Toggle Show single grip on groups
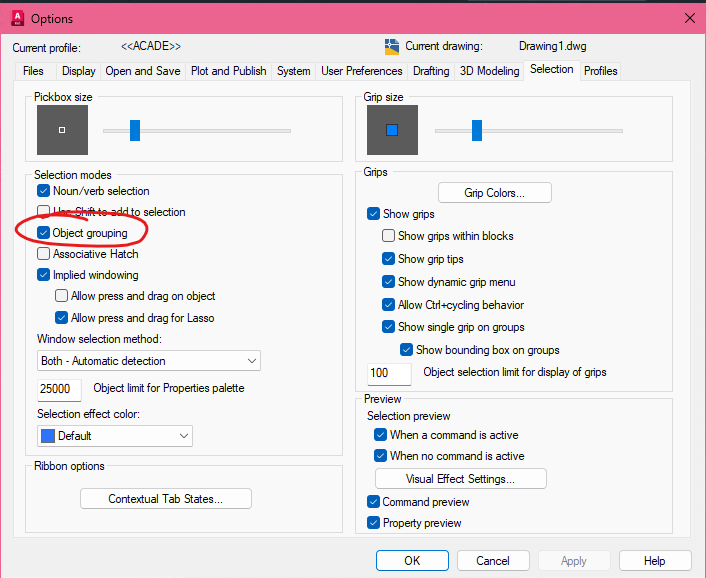Viewport: 706px width, 578px height. 388,327
